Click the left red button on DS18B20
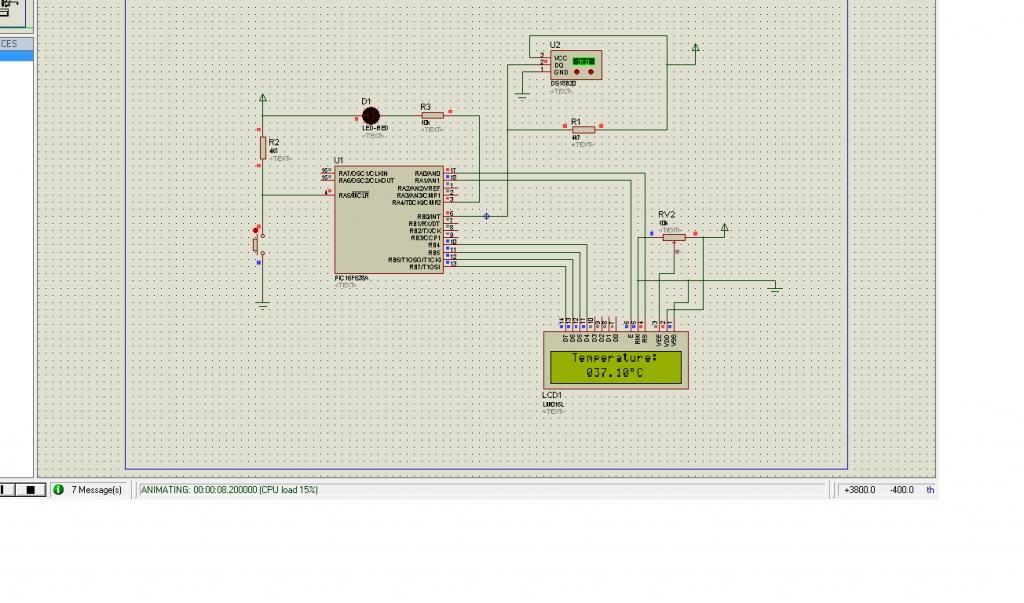The height and width of the screenshot is (603, 1024). 577,72
